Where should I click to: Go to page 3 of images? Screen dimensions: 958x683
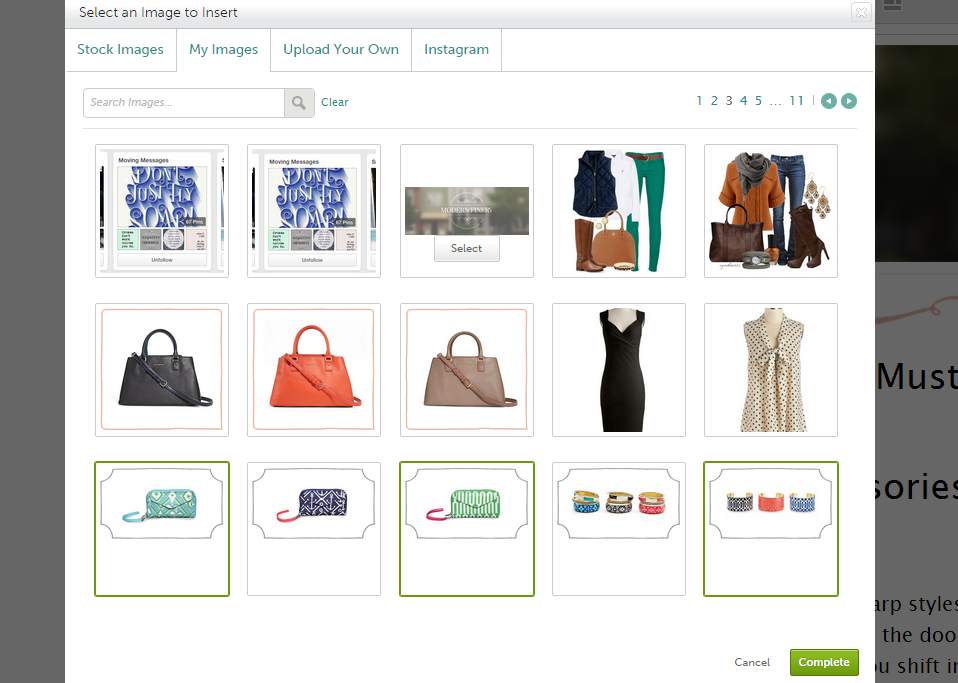(729, 101)
